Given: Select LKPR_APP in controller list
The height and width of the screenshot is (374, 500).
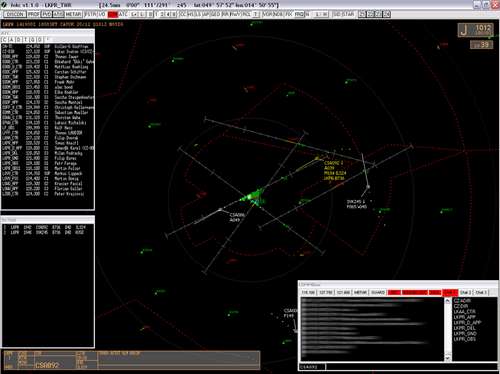Looking at the screenshot, I should pos(464,317).
